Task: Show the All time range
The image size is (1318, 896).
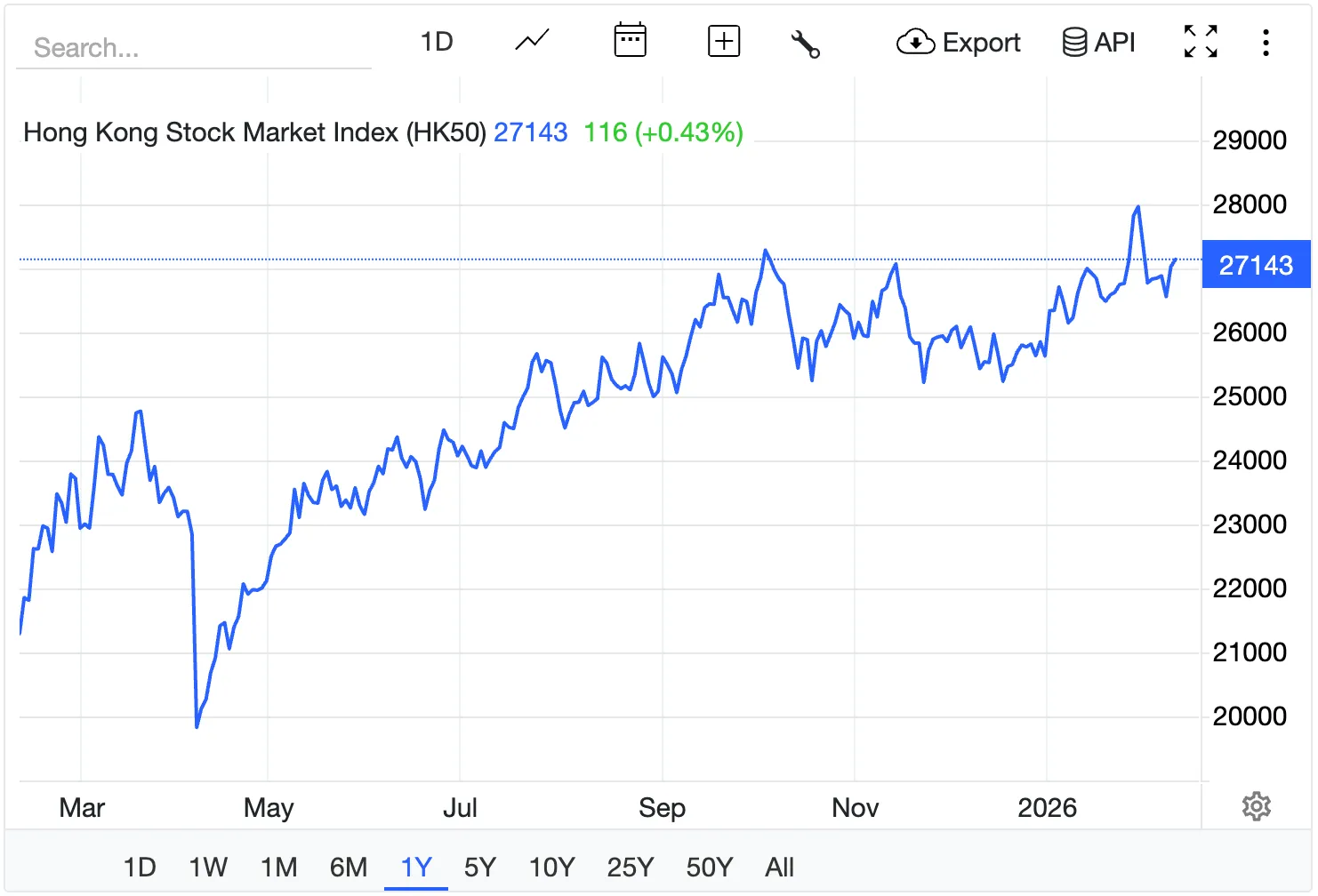Action: click(x=779, y=867)
